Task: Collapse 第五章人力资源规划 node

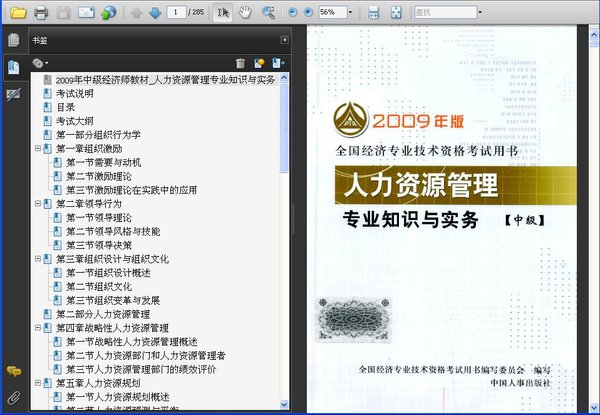Action: (38, 383)
